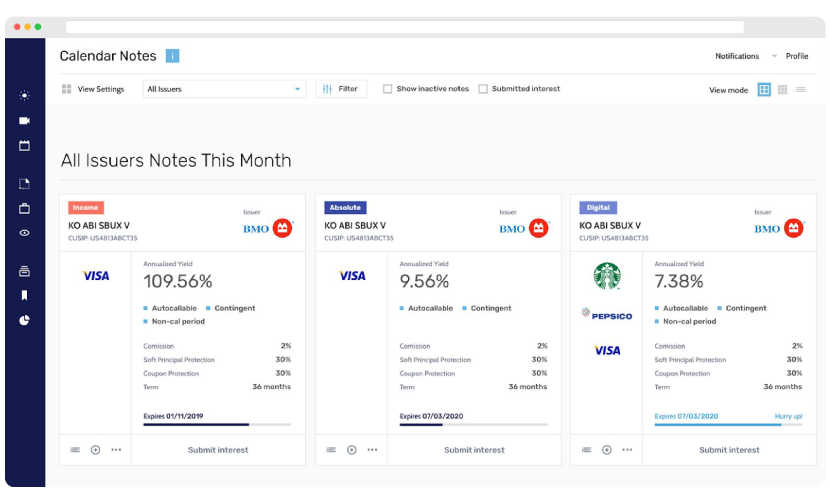Open Notifications

737,56
